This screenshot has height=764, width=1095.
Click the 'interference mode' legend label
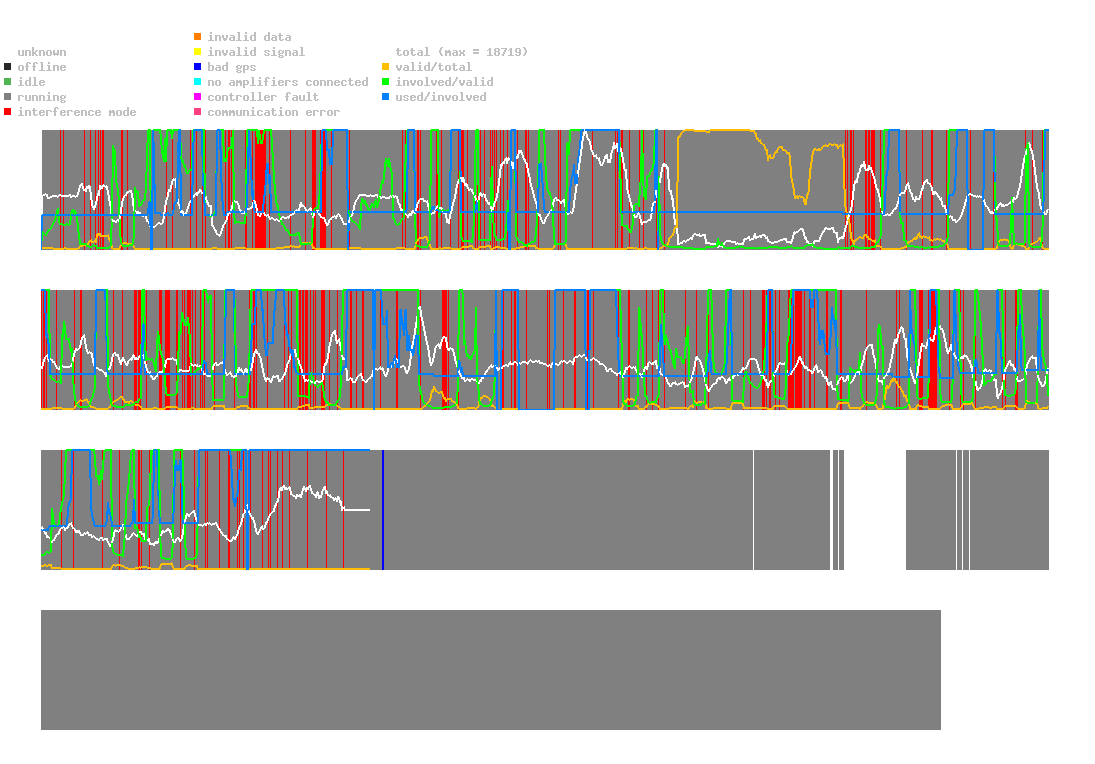pyautogui.click(x=77, y=112)
